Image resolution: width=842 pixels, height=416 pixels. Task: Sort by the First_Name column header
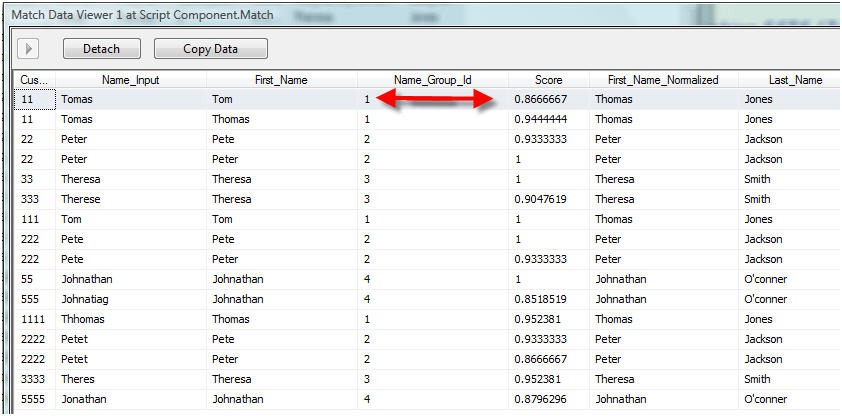(x=282, y=80)
